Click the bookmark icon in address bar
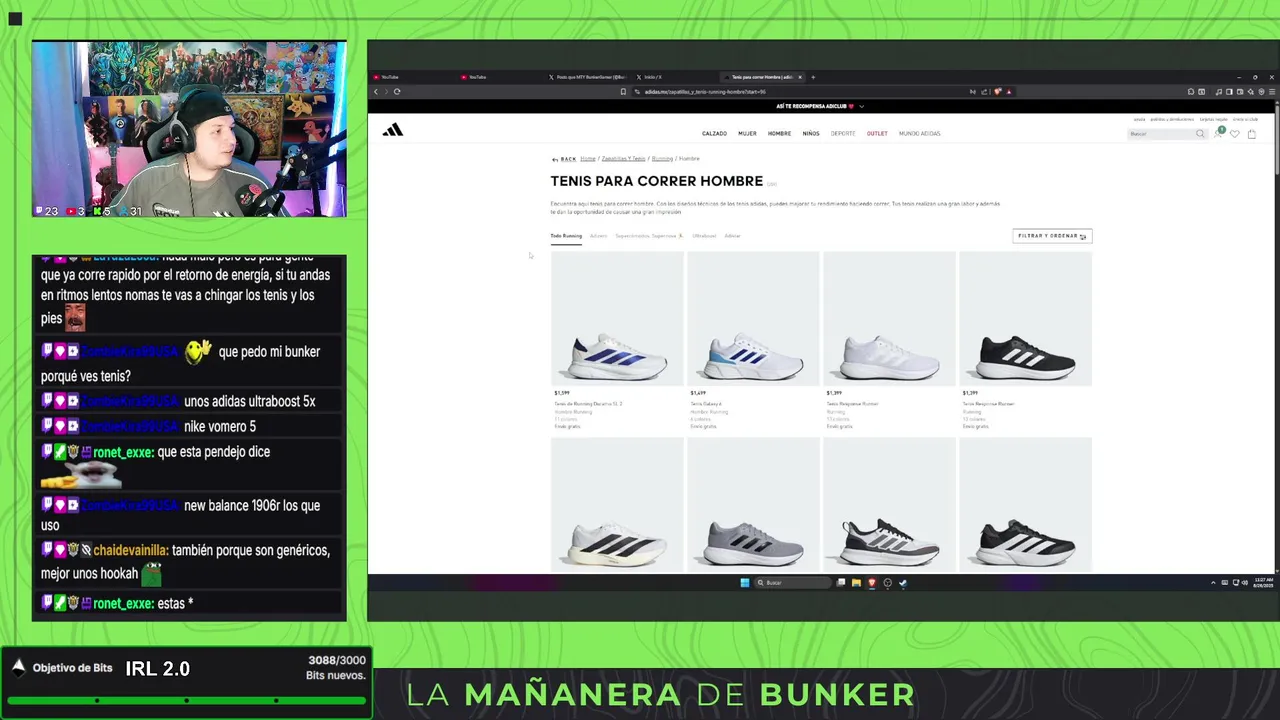 tap(624, 92)
